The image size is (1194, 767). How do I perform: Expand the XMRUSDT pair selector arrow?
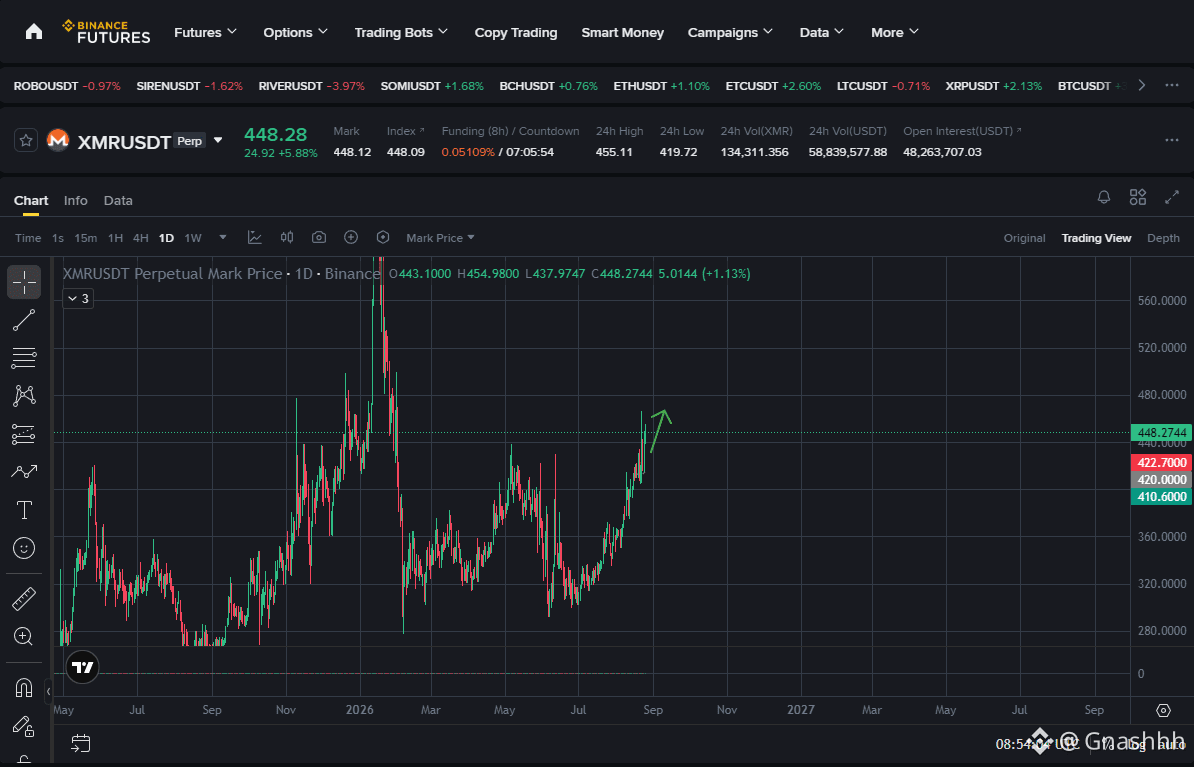click(x=218, y=140)
